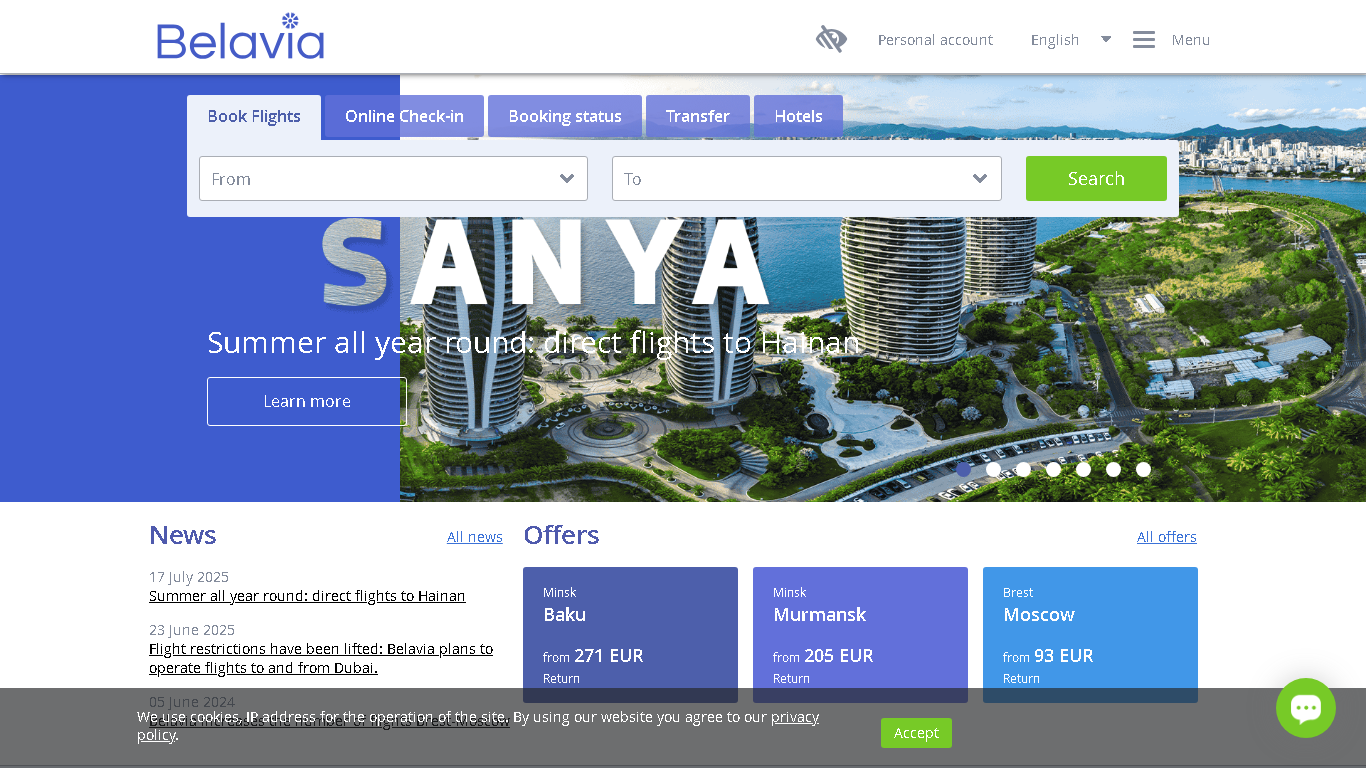Switch to the Transfer tab

click(698, 117)
